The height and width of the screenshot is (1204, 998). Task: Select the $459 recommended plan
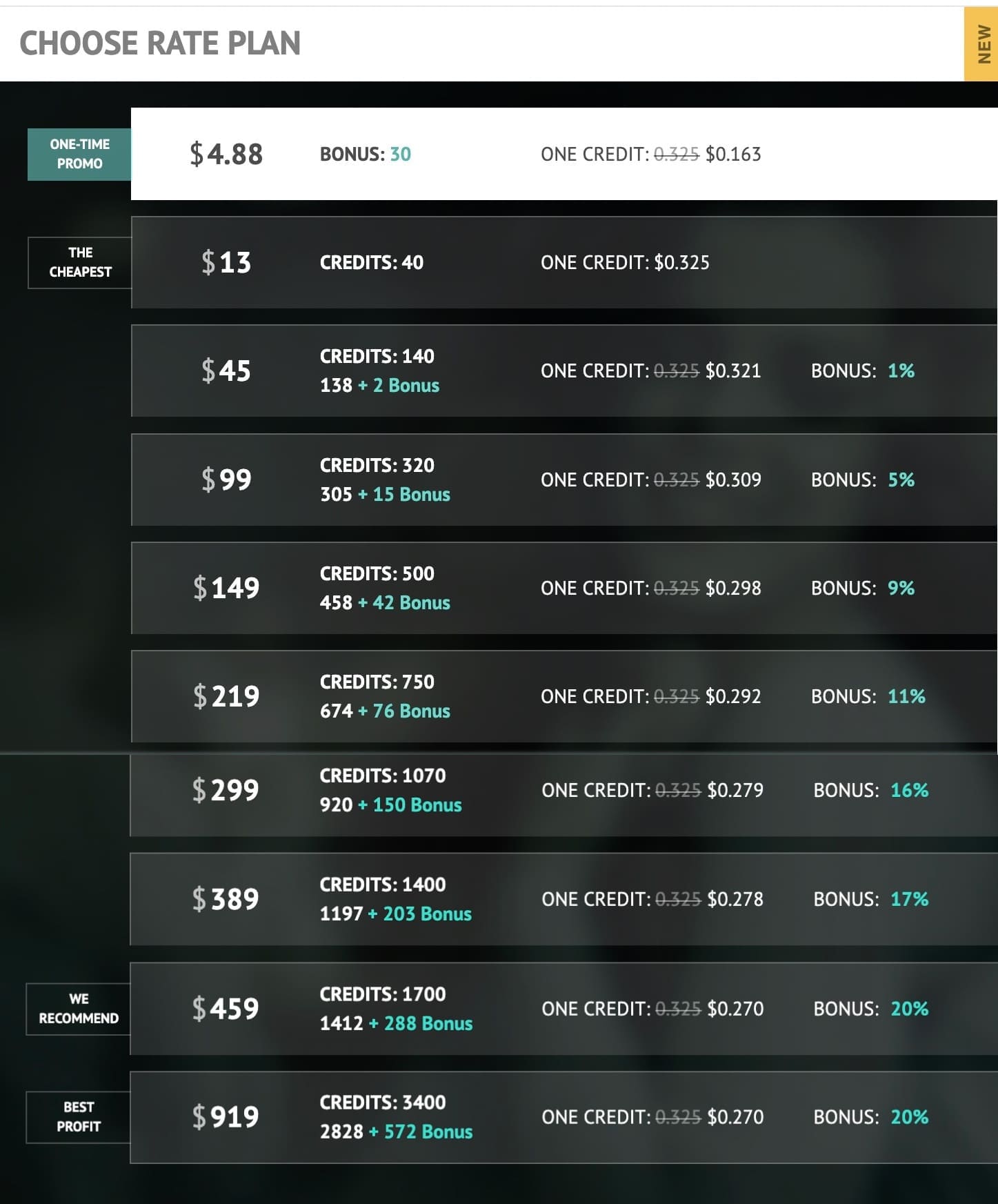click(x=563, y=1009)
